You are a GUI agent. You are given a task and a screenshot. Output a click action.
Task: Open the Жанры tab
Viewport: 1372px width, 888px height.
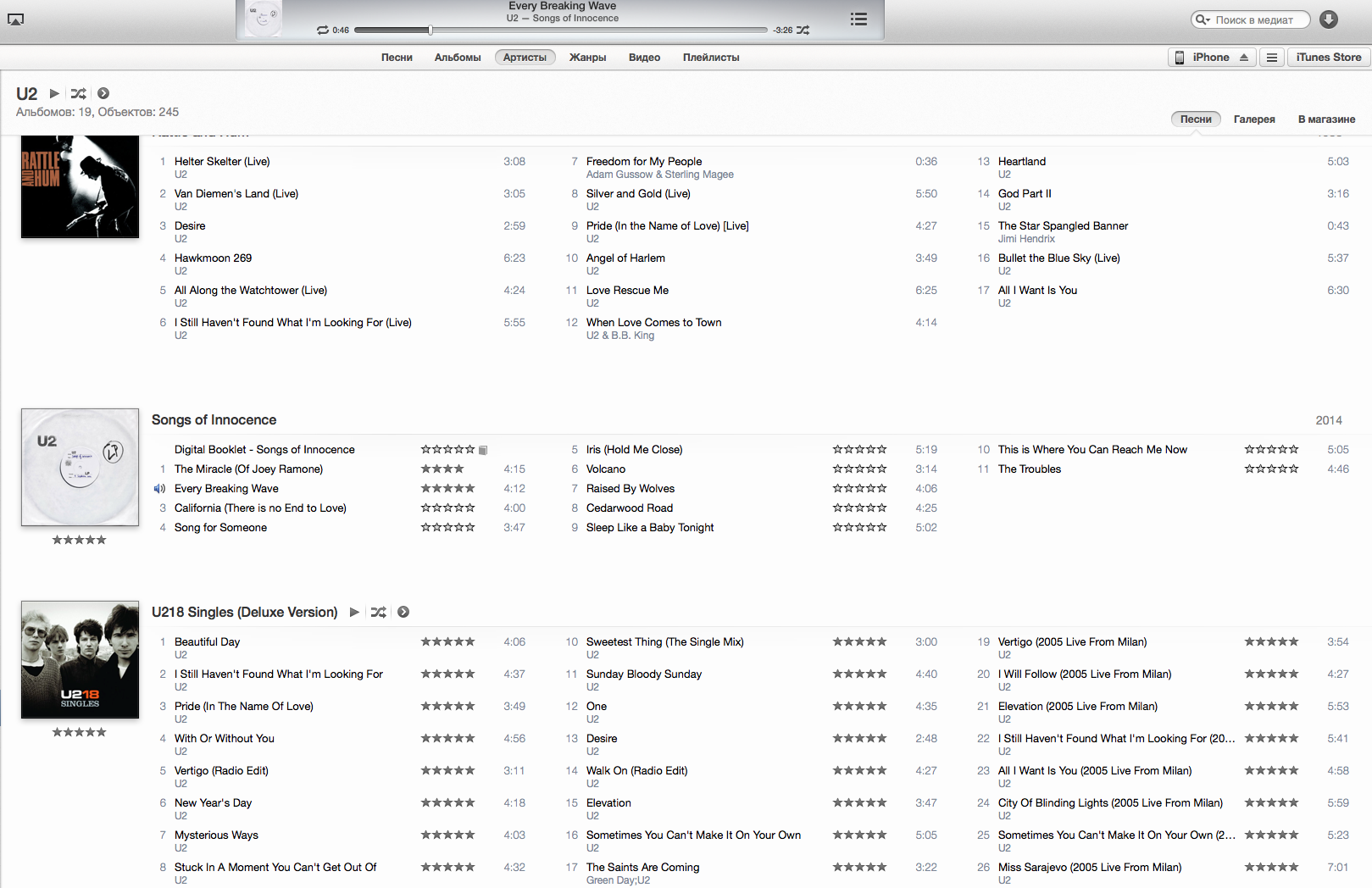pos(587,58)
